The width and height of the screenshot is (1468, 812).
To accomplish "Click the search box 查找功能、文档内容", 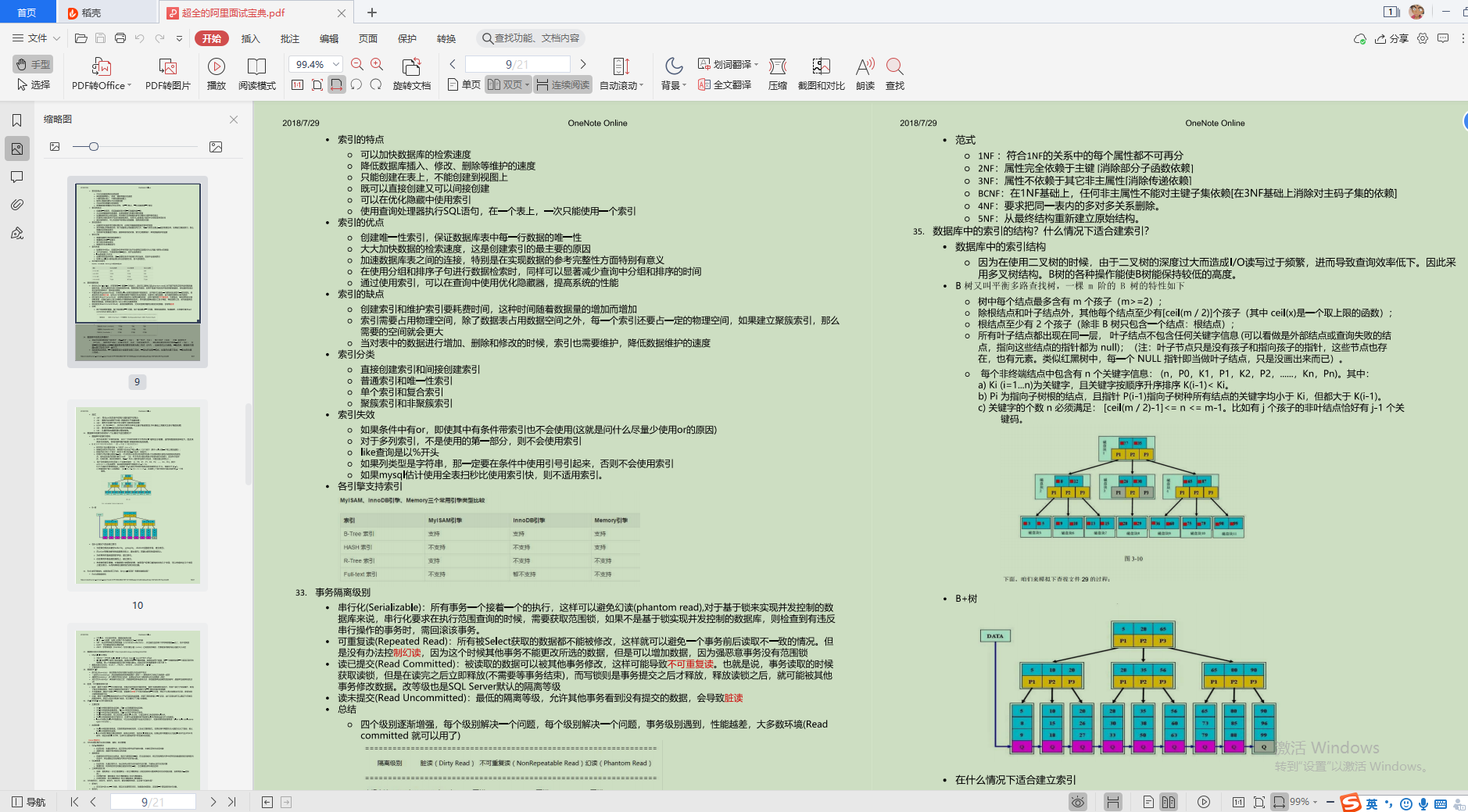I will (531, 38).
